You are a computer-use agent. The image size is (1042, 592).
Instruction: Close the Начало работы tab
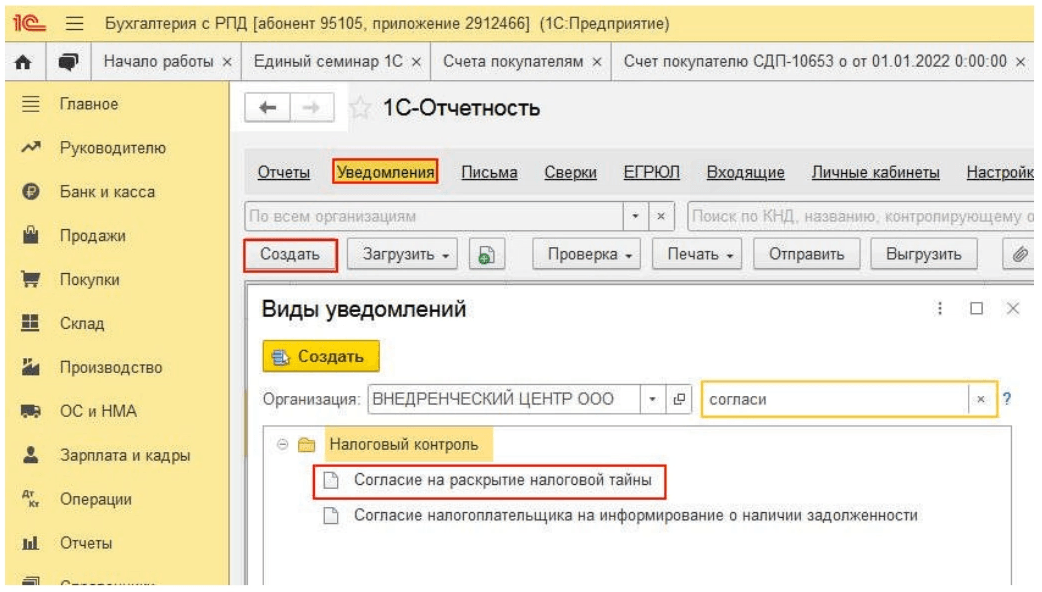point(227,62)
